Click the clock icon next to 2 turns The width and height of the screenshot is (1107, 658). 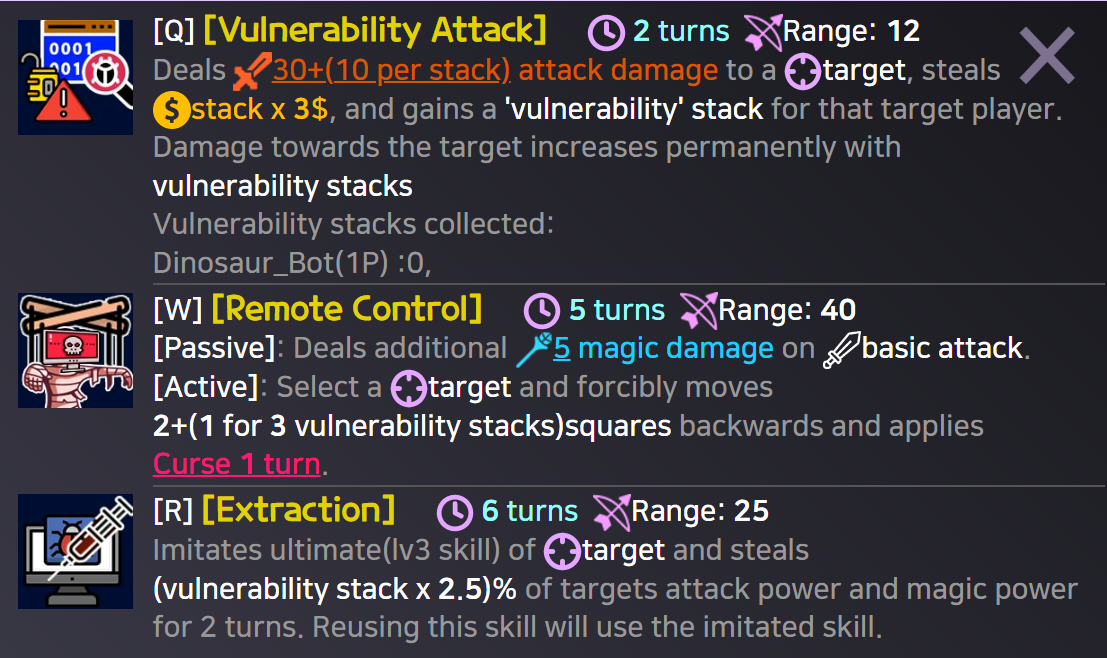point(608,31)
